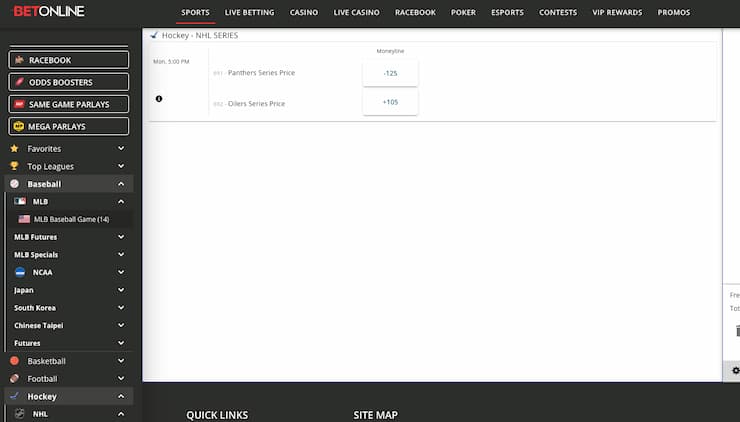The height and width of the screenshot is (422, 740).
Task: Open the Casino tab
Action: (x=303, y=12)
